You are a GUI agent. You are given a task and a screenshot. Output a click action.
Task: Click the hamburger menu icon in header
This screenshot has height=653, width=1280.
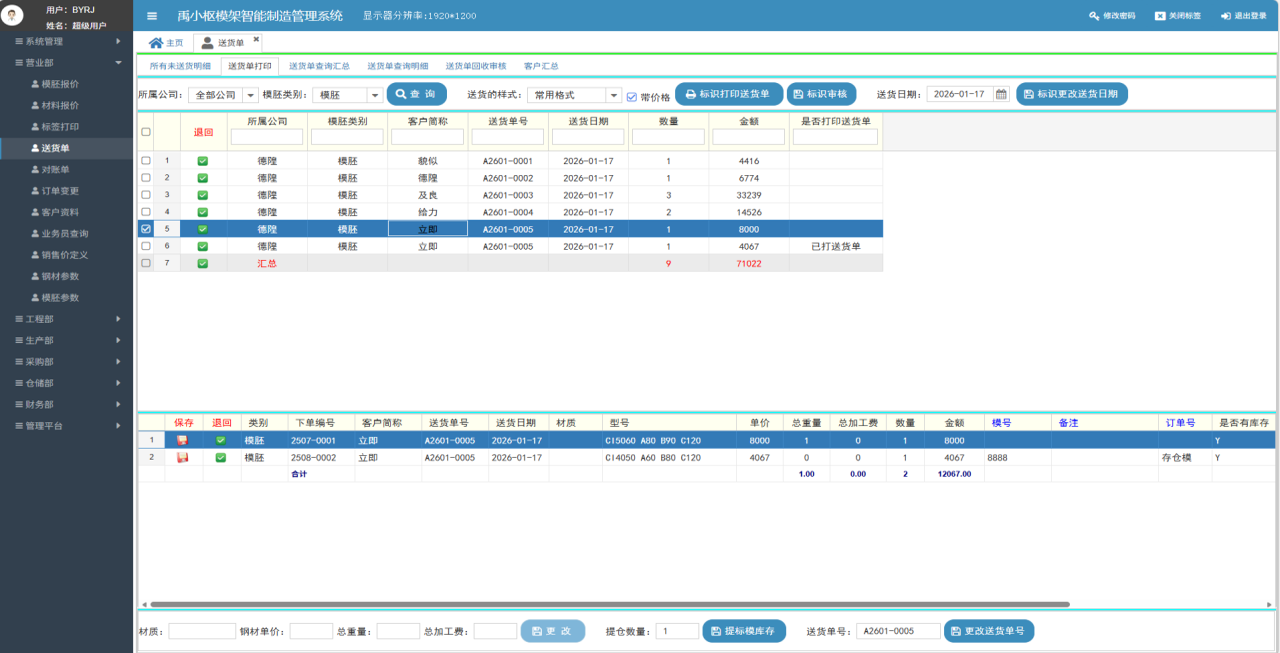(x=152, y=16)
